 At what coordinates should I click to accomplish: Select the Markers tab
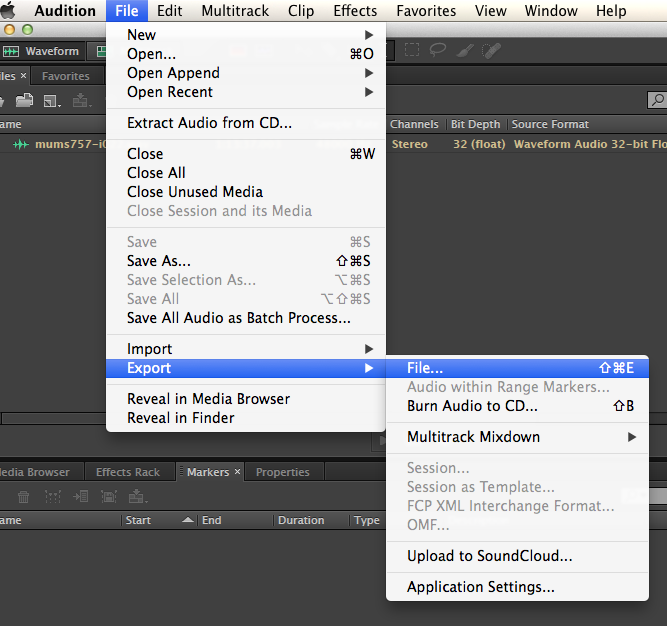(x=208, y=472)
